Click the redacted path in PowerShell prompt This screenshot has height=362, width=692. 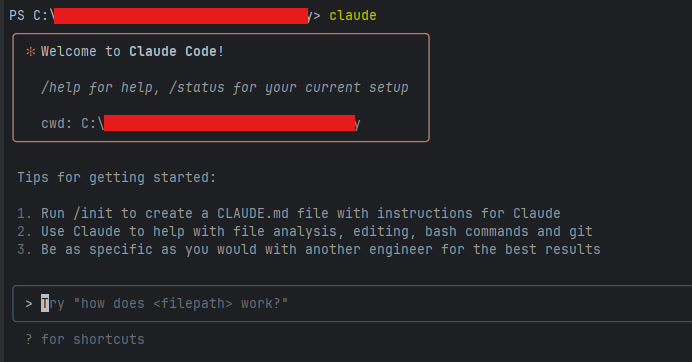(181, 15)
